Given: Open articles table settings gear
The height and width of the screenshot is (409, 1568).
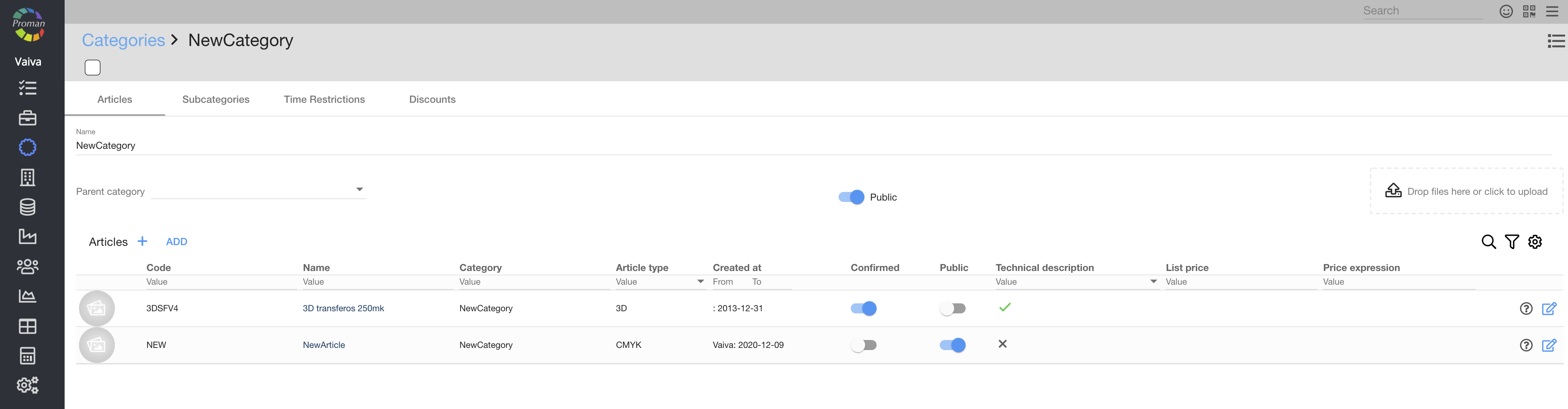Looking at the screenshot, I should [1535, 242].
